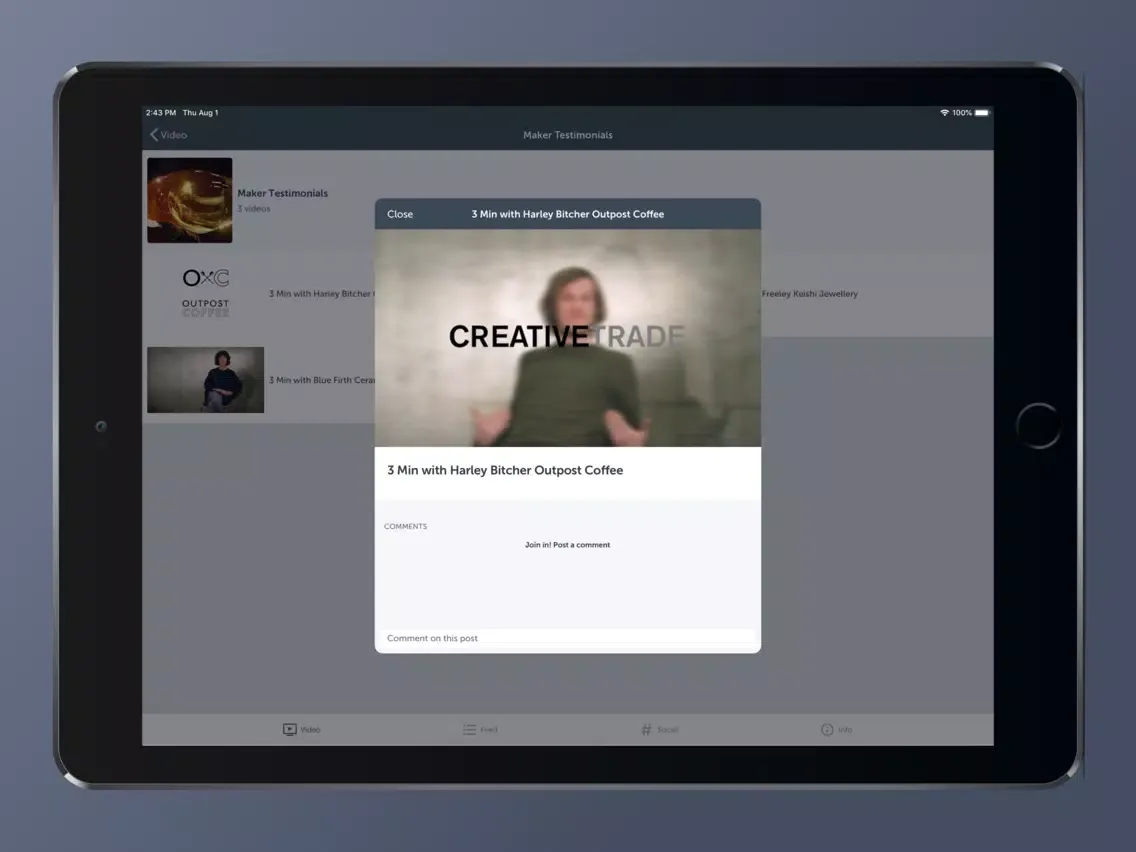Focus the 'Comment on this post' field
Viewport: 1136px width, 852px height.
pos(567,638)
